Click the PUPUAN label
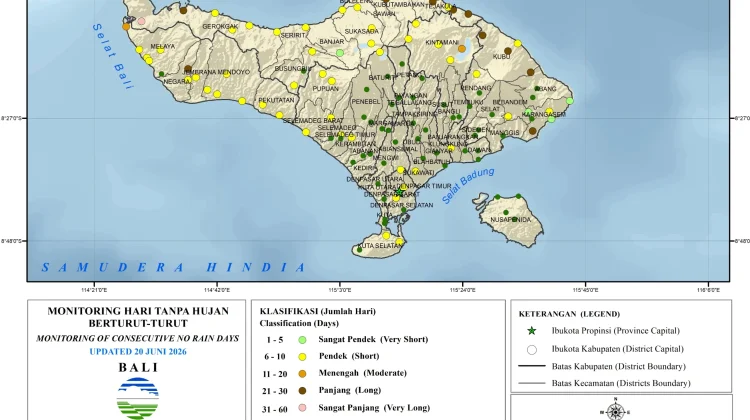750x420 pixels. coord(325,88)
